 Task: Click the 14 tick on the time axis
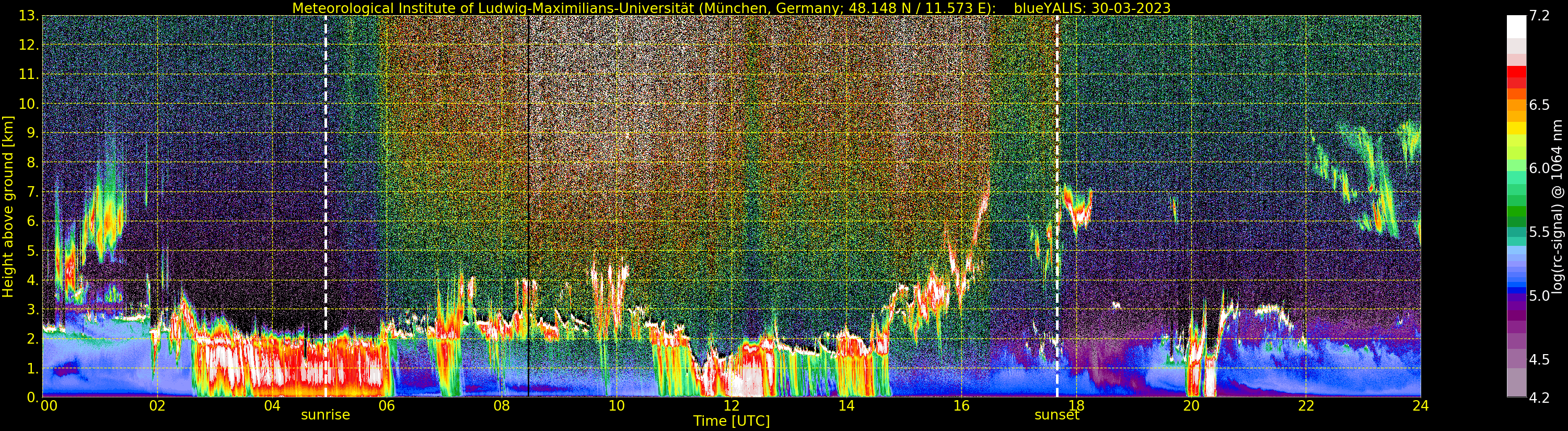846,406
